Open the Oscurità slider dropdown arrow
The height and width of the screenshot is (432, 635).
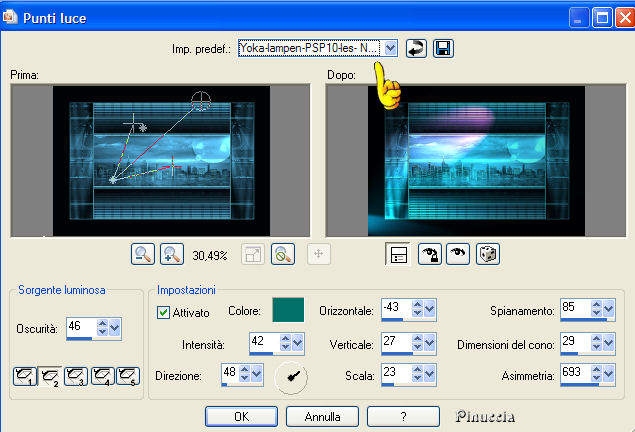pos(115,328)
